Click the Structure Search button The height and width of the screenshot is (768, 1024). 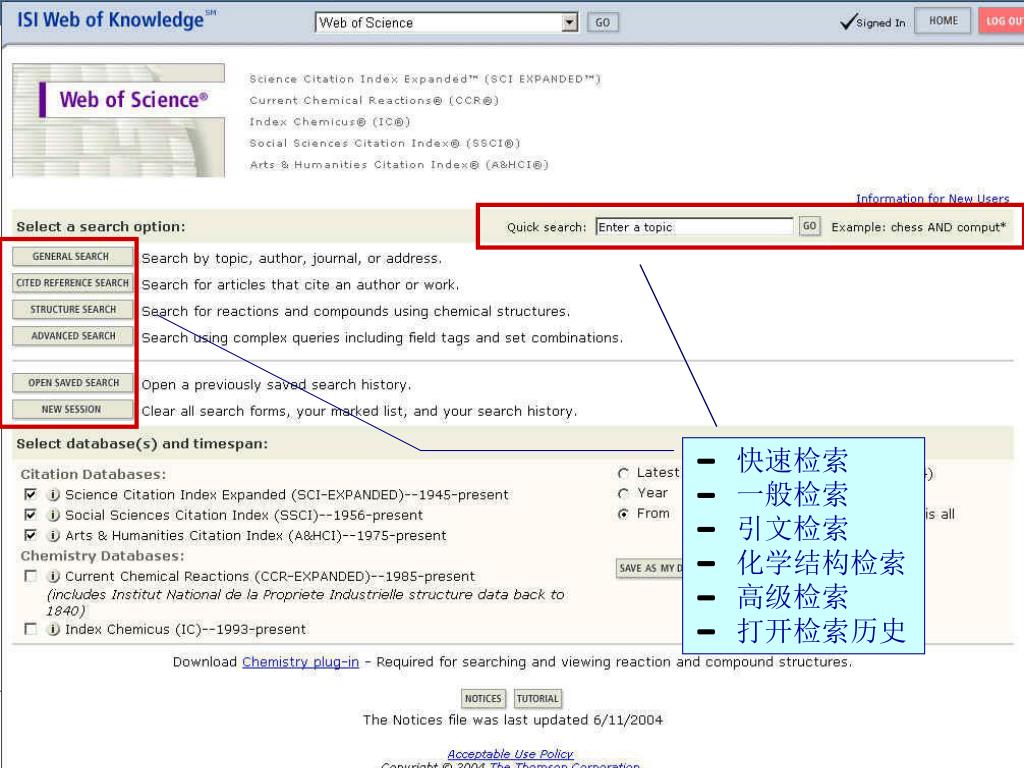point(72,310)
